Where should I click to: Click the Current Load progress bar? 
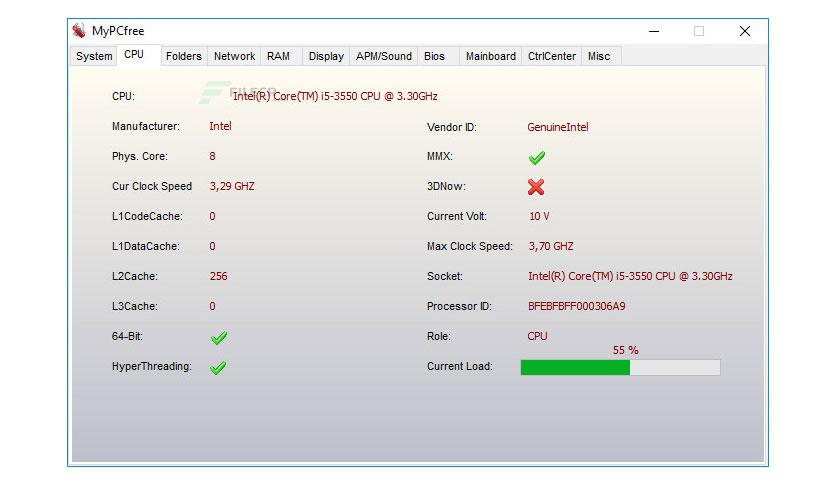coord(620,367)
